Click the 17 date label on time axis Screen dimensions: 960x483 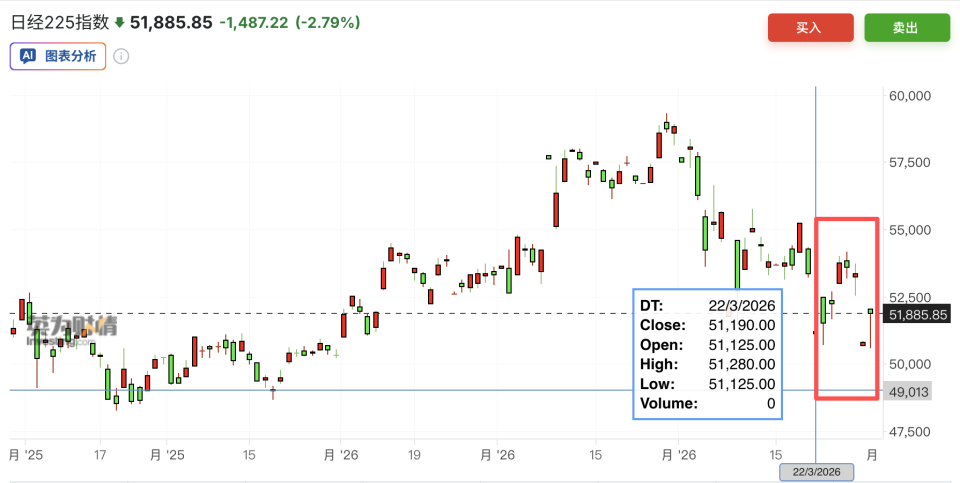click(100, 455)
